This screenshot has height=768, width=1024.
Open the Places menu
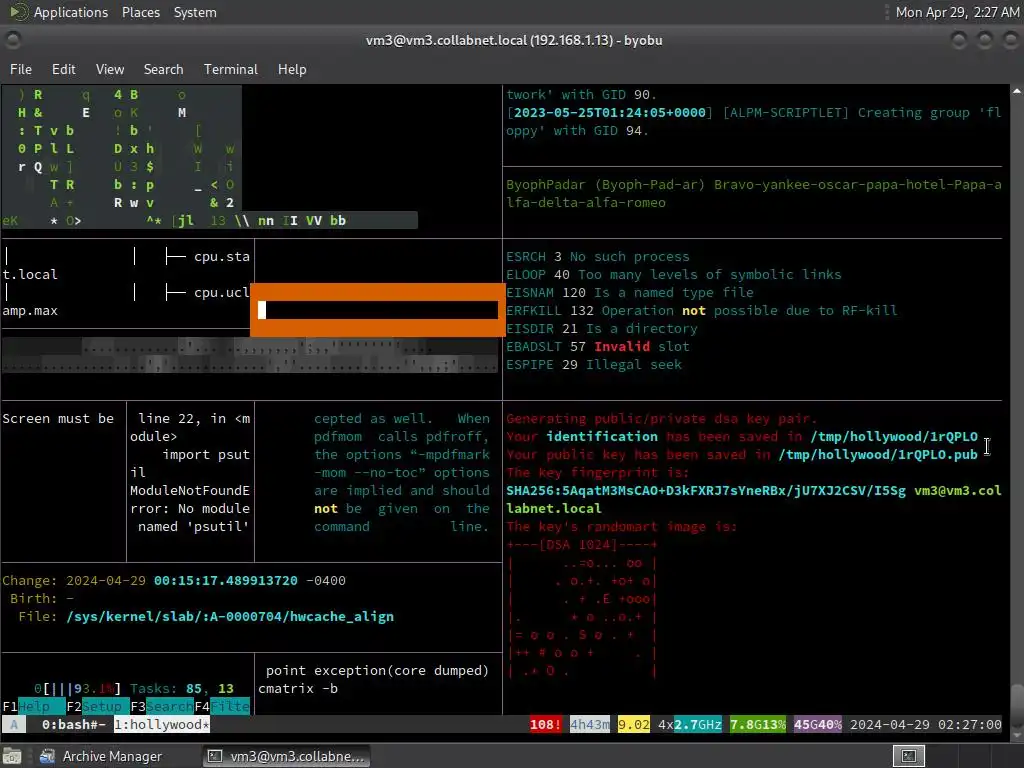[140, 12]
